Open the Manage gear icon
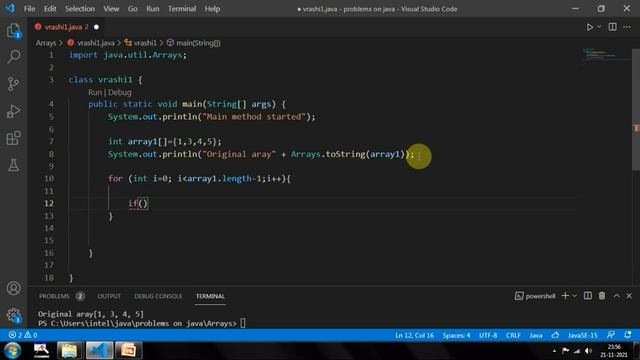The width and height of the screenshot is (640, 360). [13, 315]
